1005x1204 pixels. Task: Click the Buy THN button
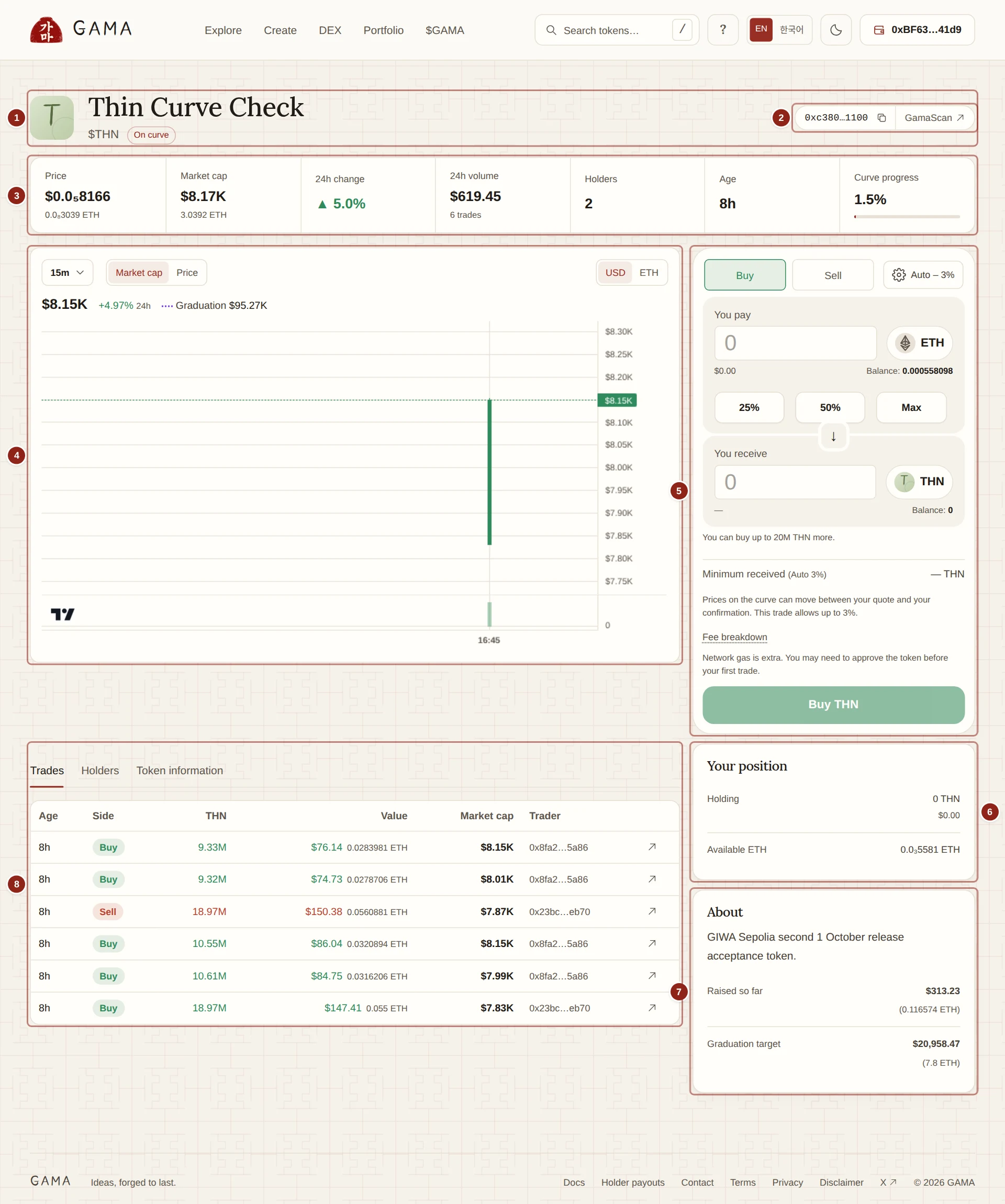(x=833, y=704)
